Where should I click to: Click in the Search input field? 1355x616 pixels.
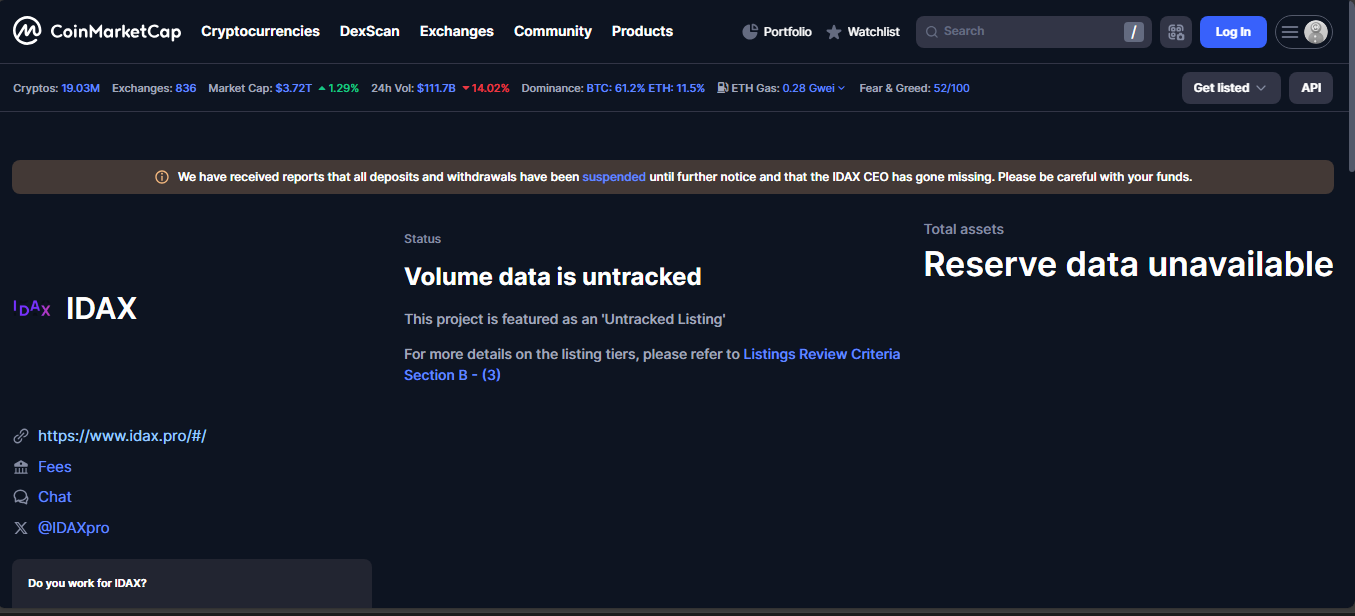pyautogui.click(x=1020, y=32)
